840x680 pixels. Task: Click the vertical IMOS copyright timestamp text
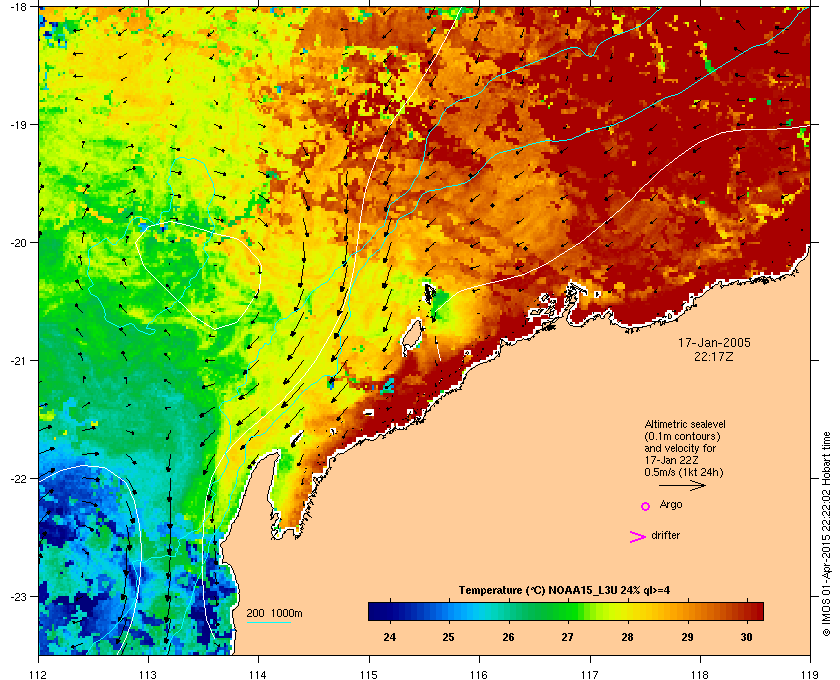(x=826, y=534)
